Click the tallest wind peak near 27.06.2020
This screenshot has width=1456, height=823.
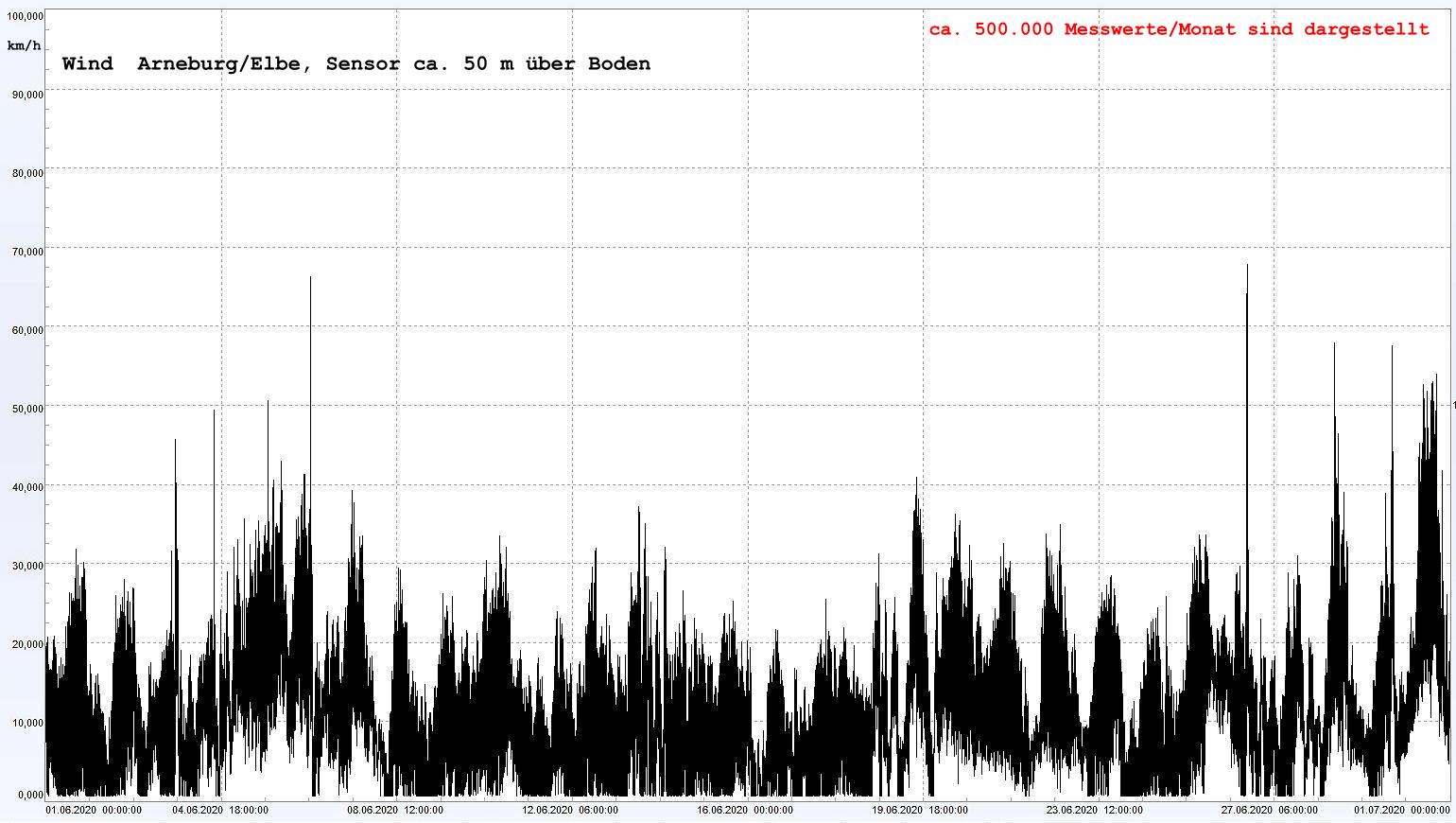tap(1247, 267)
